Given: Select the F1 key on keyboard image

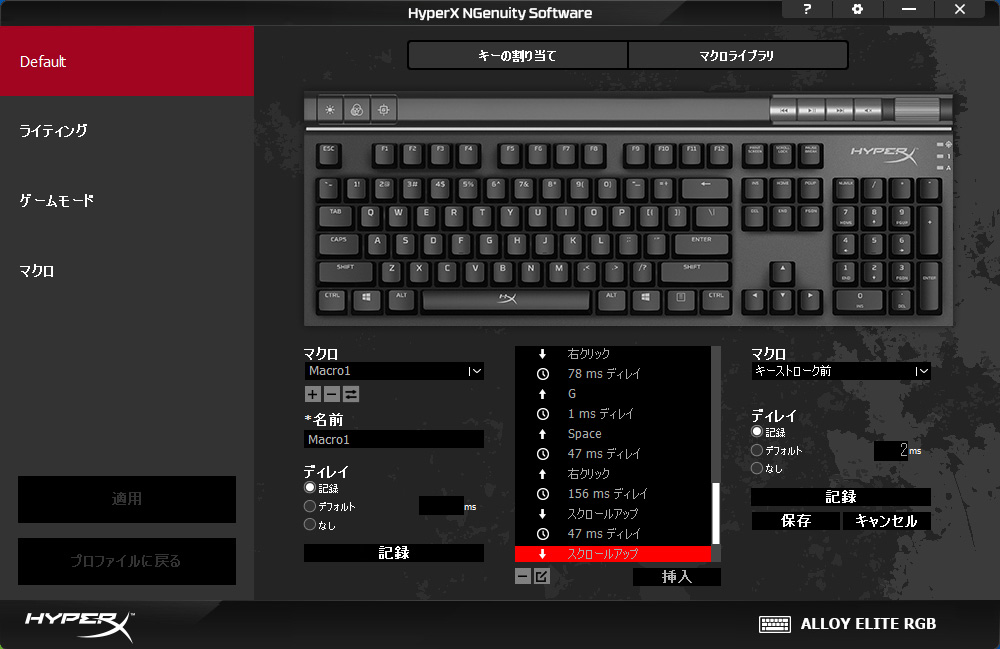Looking at the screenshot, I should [x=385, y=154].
